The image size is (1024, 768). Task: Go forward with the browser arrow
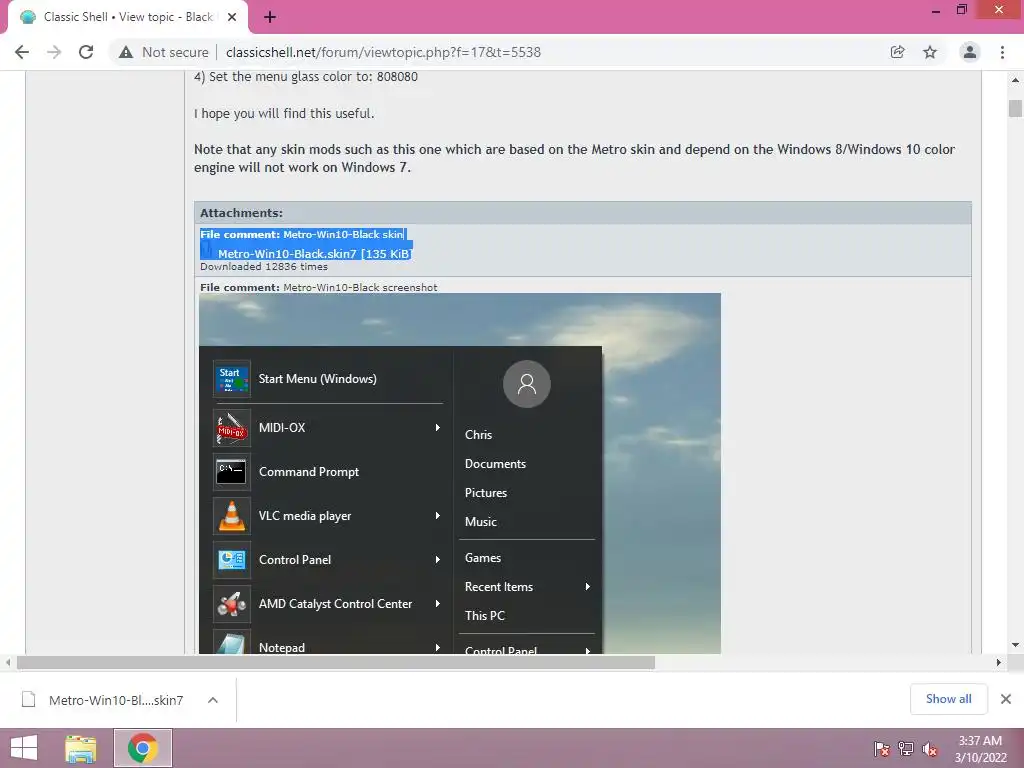54,52
